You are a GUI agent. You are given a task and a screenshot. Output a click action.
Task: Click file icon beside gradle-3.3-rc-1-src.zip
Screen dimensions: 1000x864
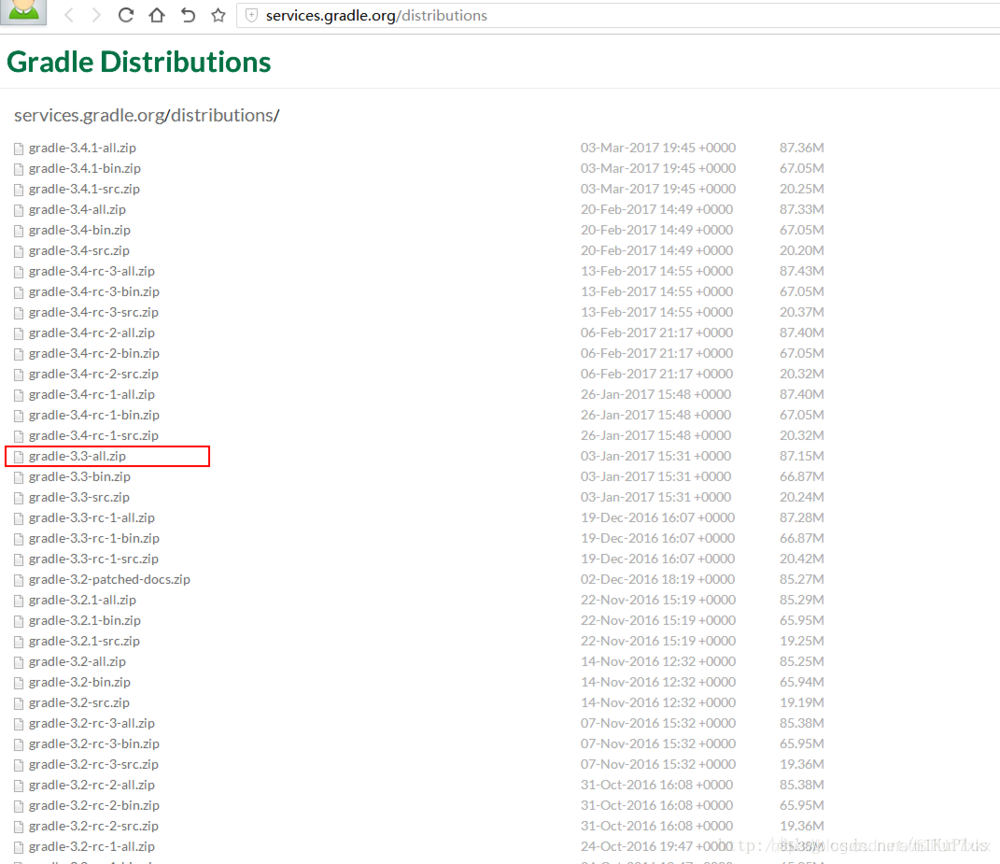click(18, 560)
